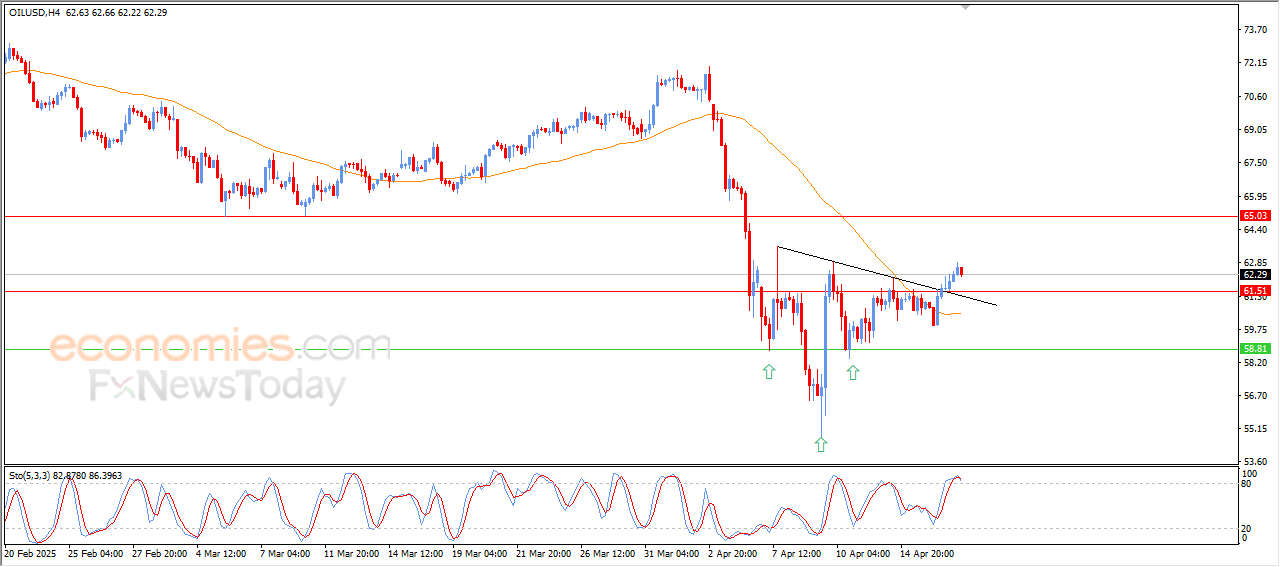1280x567 pixels.
Task: Click the red 61.51 price tag
Action: (1255, 290)
